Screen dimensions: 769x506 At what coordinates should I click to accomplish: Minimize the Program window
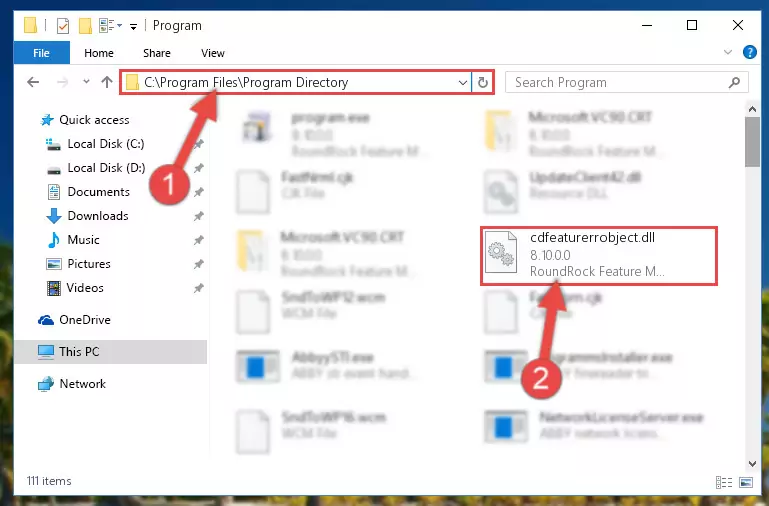click(x=647, y=25)
